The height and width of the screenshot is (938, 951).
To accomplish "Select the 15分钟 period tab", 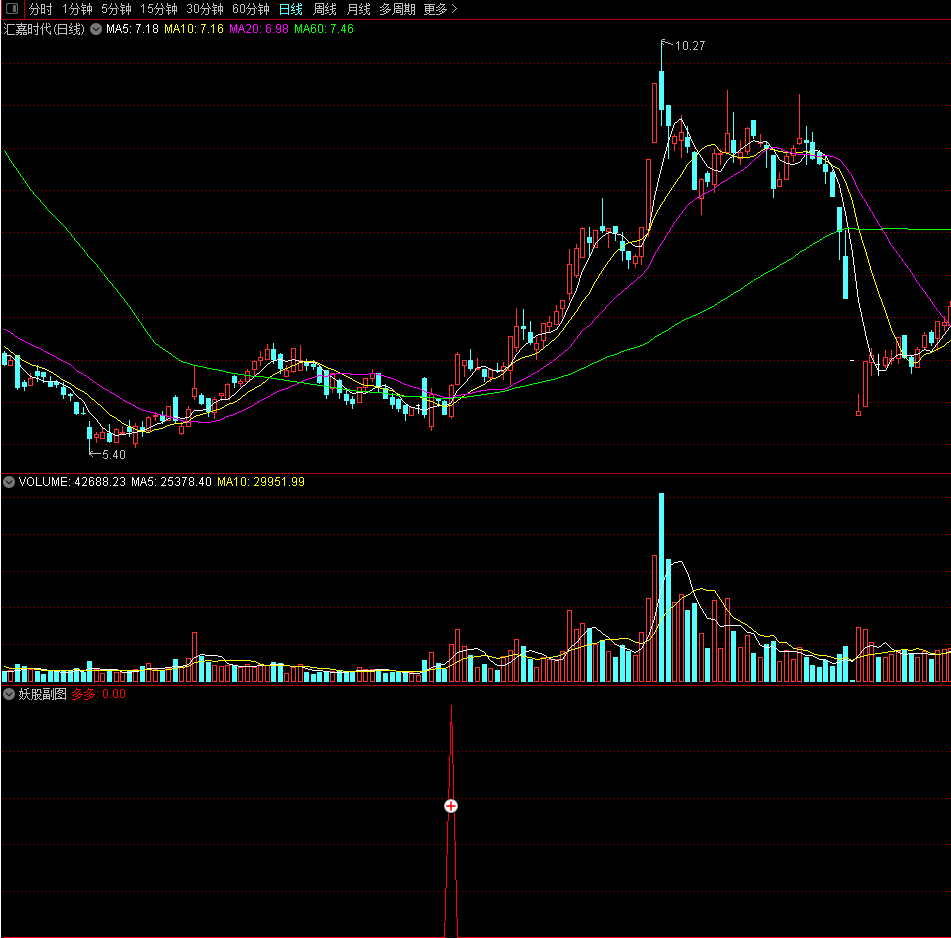I will [x=159, y=9].
